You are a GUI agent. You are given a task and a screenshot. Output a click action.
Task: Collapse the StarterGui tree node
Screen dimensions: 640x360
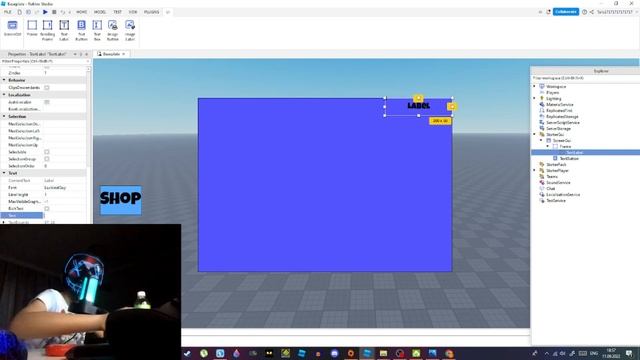click(535, 134)
